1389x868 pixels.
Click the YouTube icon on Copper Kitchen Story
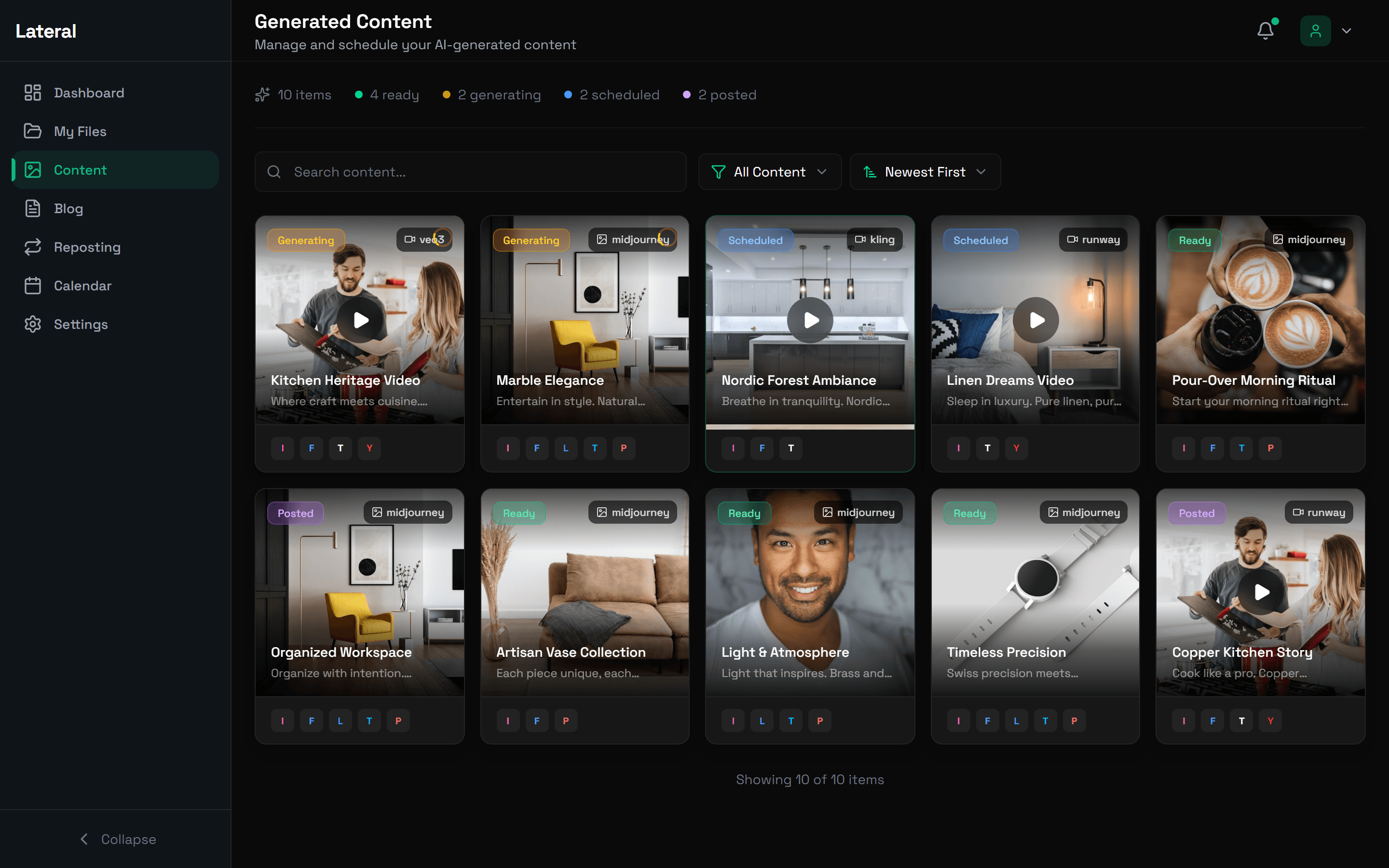pyautogui.click(x=1270, y=720)
